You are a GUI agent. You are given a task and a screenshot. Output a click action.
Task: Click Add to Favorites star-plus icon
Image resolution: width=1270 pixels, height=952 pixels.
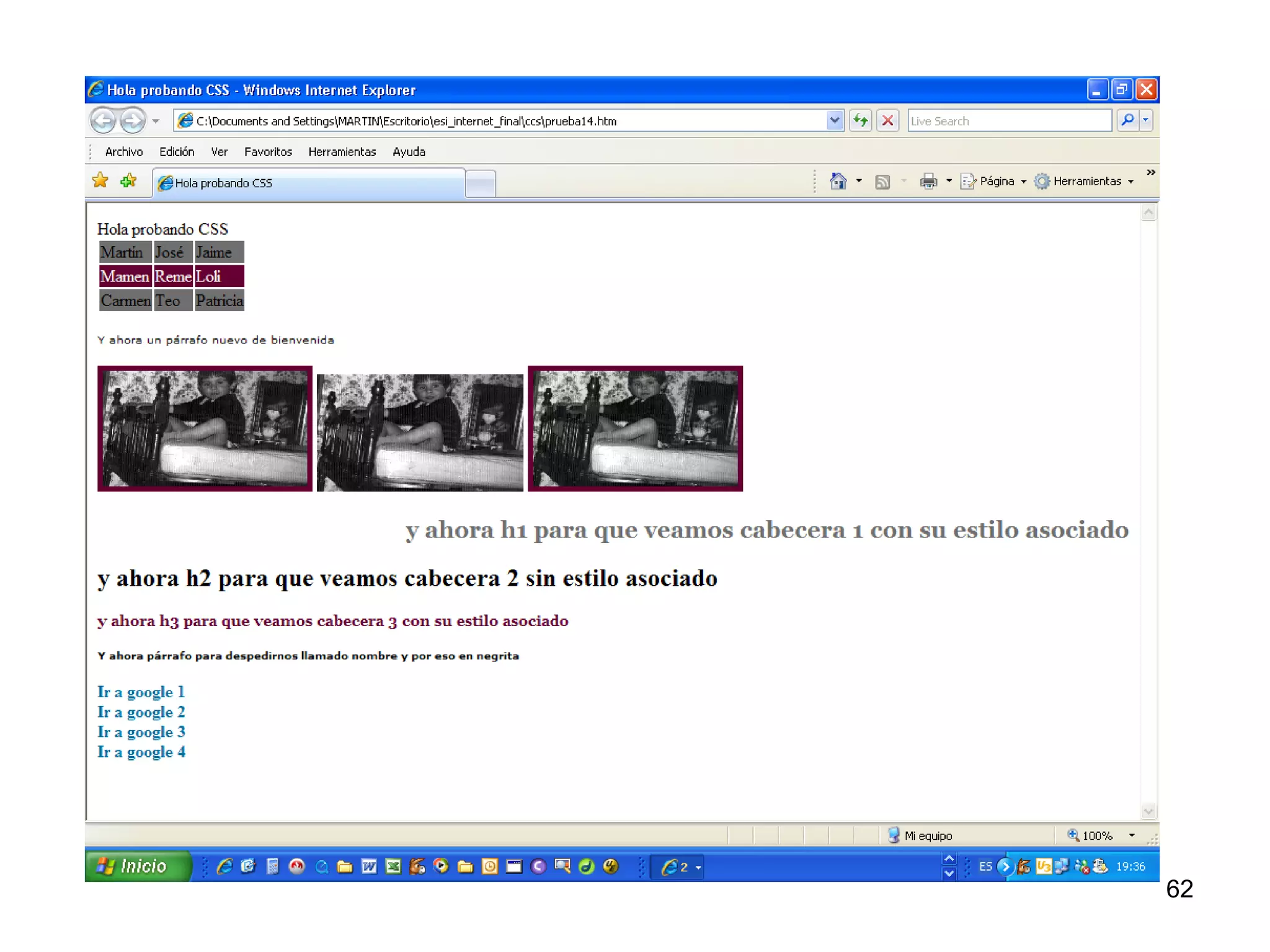128,181
